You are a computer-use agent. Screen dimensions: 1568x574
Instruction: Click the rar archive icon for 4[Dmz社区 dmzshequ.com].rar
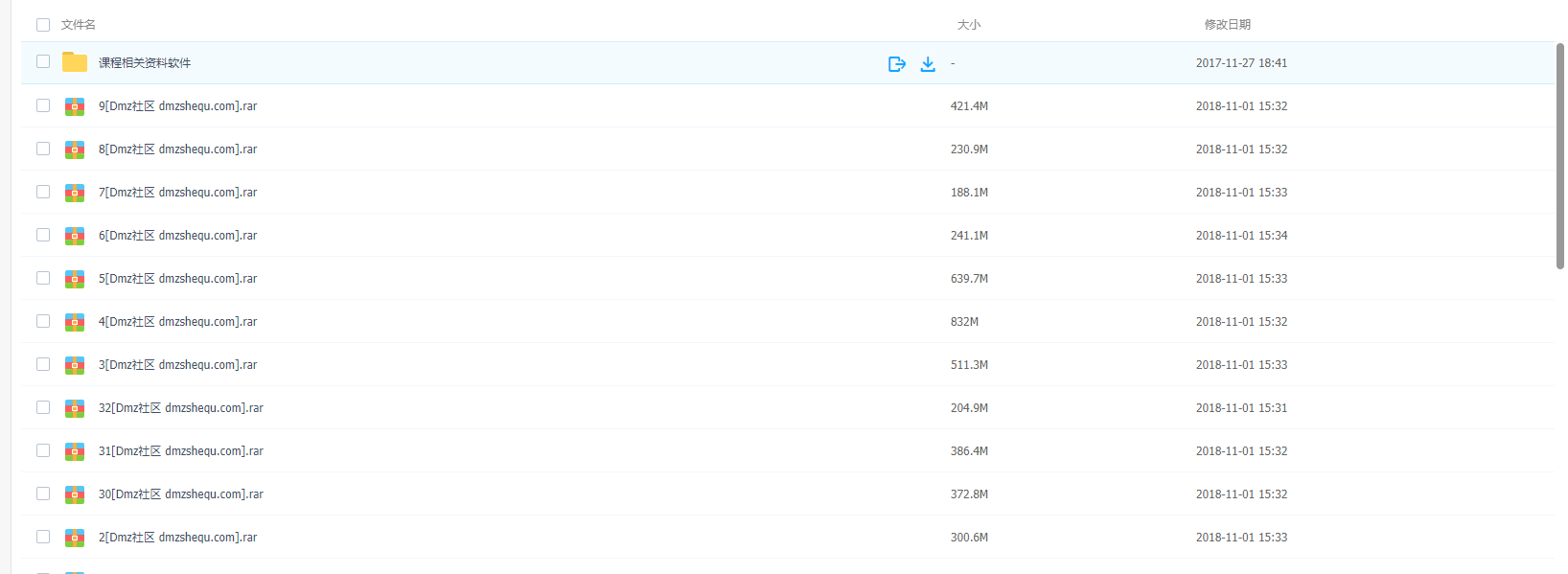(75, 322)
